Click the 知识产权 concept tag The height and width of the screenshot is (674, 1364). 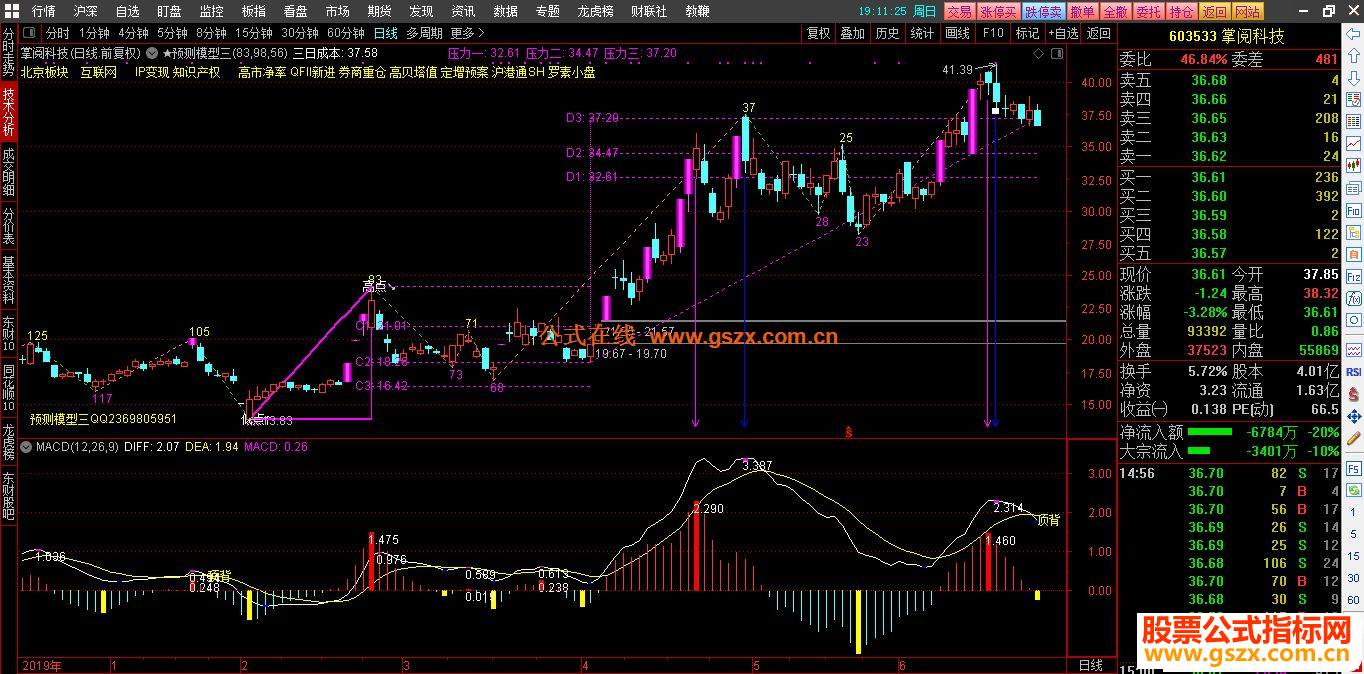196,72
